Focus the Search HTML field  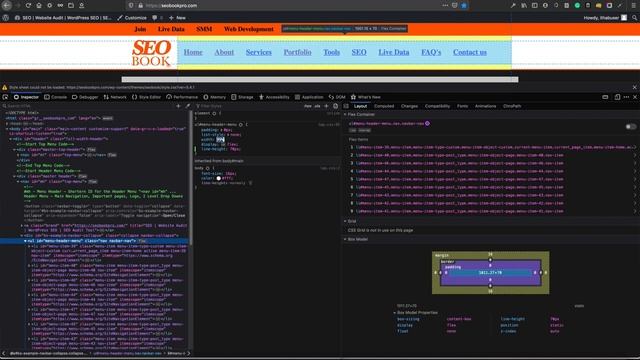88,106
